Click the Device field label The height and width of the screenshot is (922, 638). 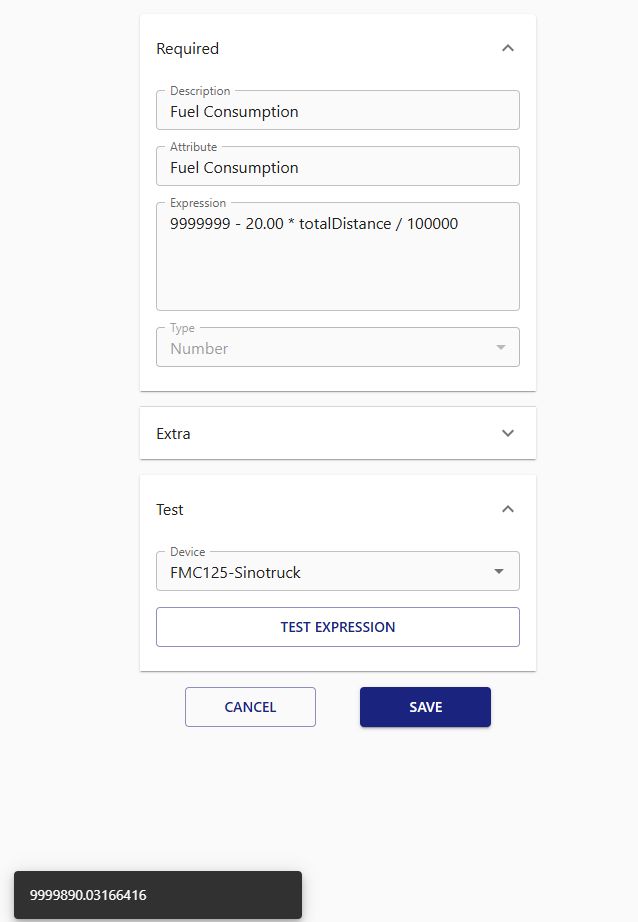(x=188, y=552)
